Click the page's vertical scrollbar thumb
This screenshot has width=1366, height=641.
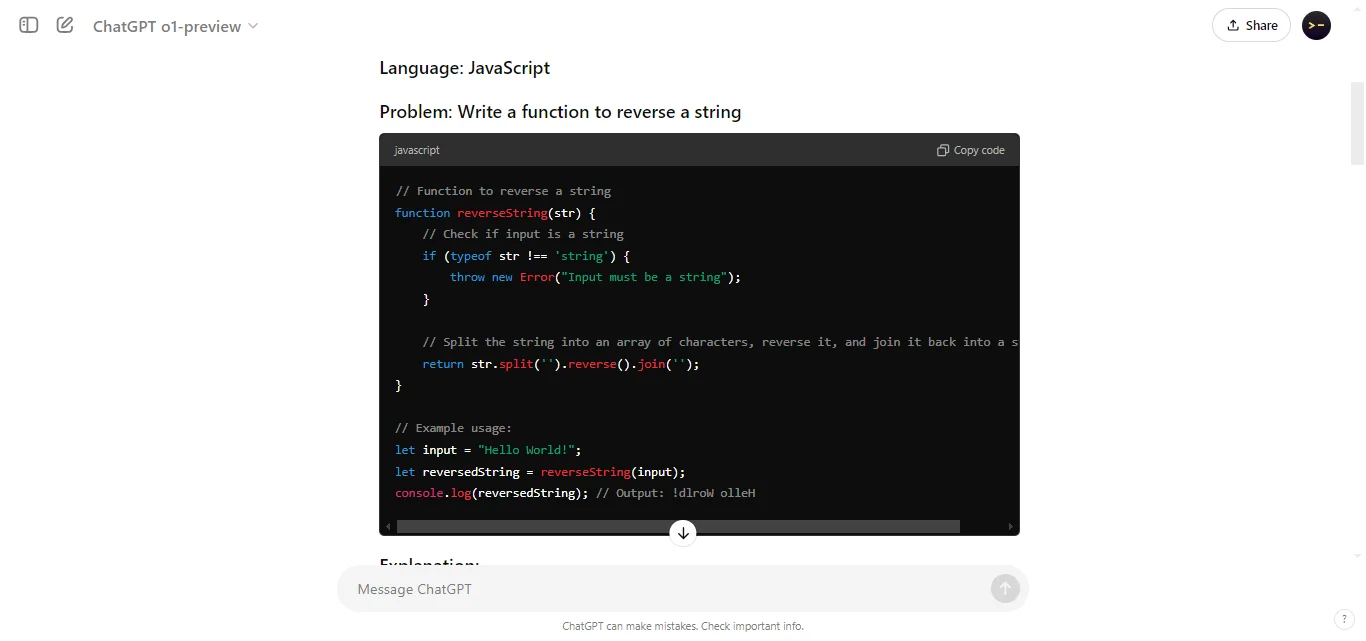pyautogui.click(x=1357, y=123)
